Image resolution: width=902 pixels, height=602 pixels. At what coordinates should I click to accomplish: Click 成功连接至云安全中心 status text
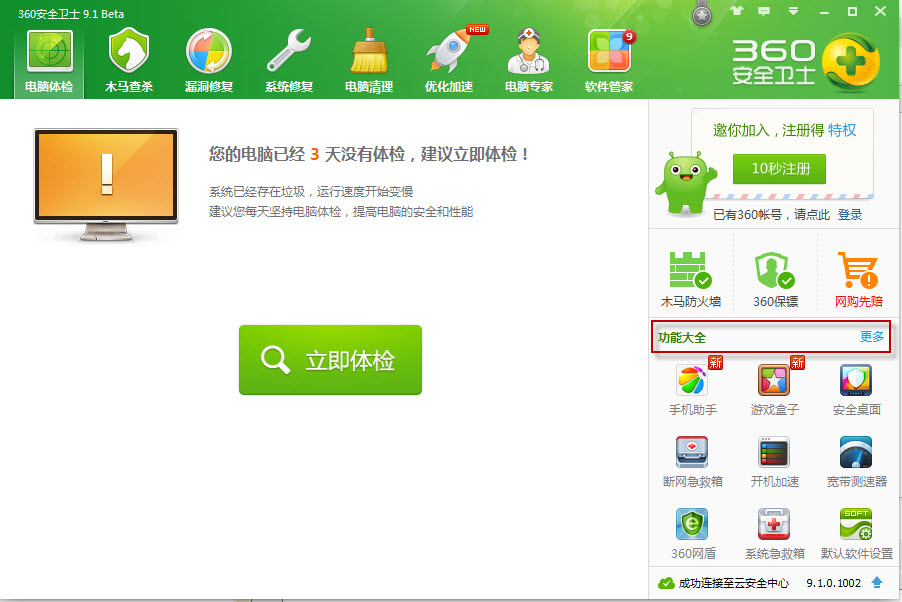pos(733,583)
